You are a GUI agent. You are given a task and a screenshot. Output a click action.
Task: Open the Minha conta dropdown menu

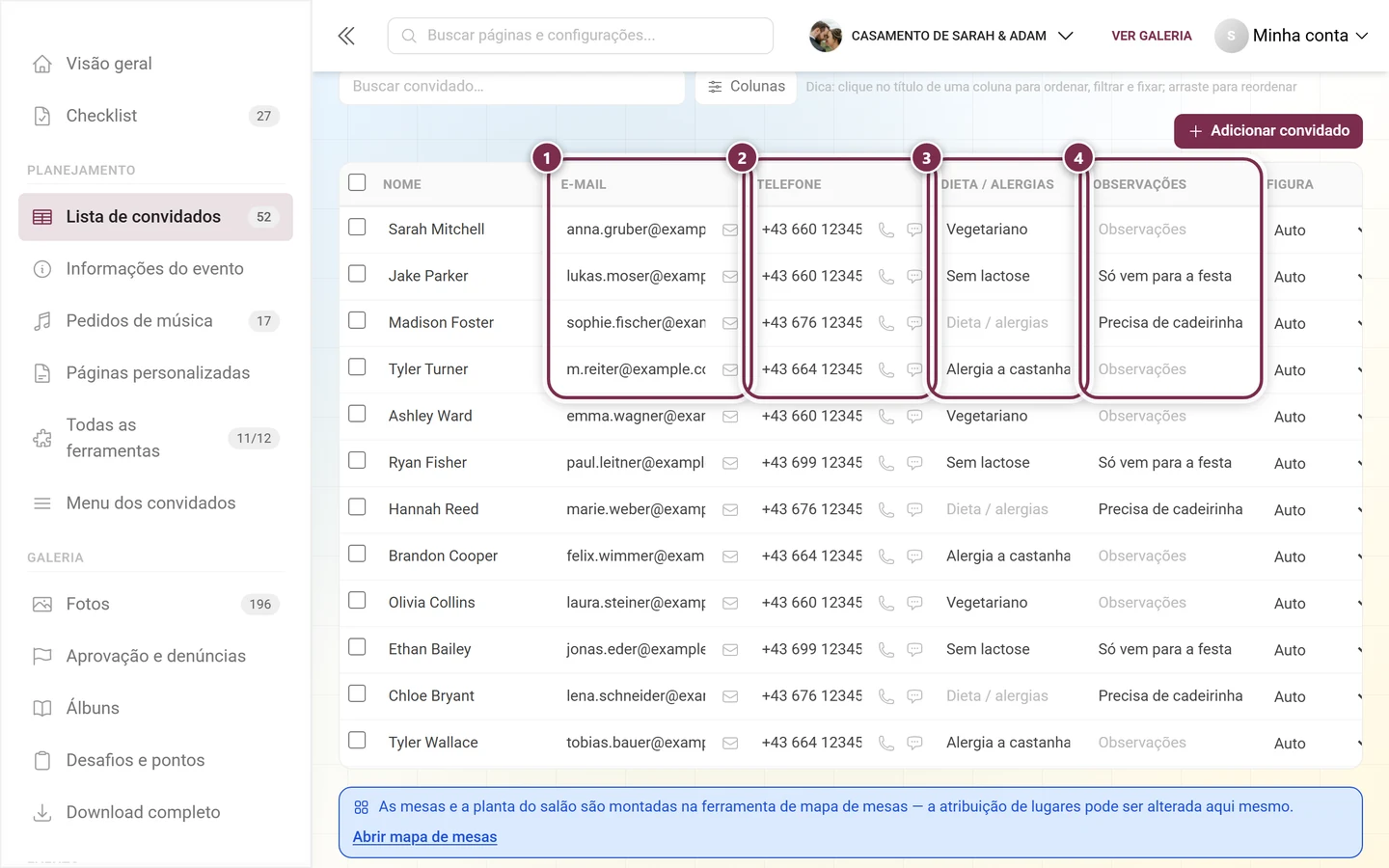tap(1362, 36)
